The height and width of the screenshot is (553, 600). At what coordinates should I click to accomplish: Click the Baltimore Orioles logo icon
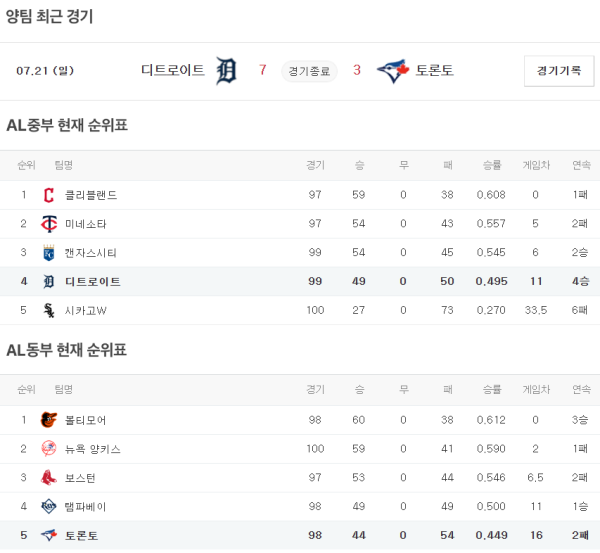click(49, 420)
